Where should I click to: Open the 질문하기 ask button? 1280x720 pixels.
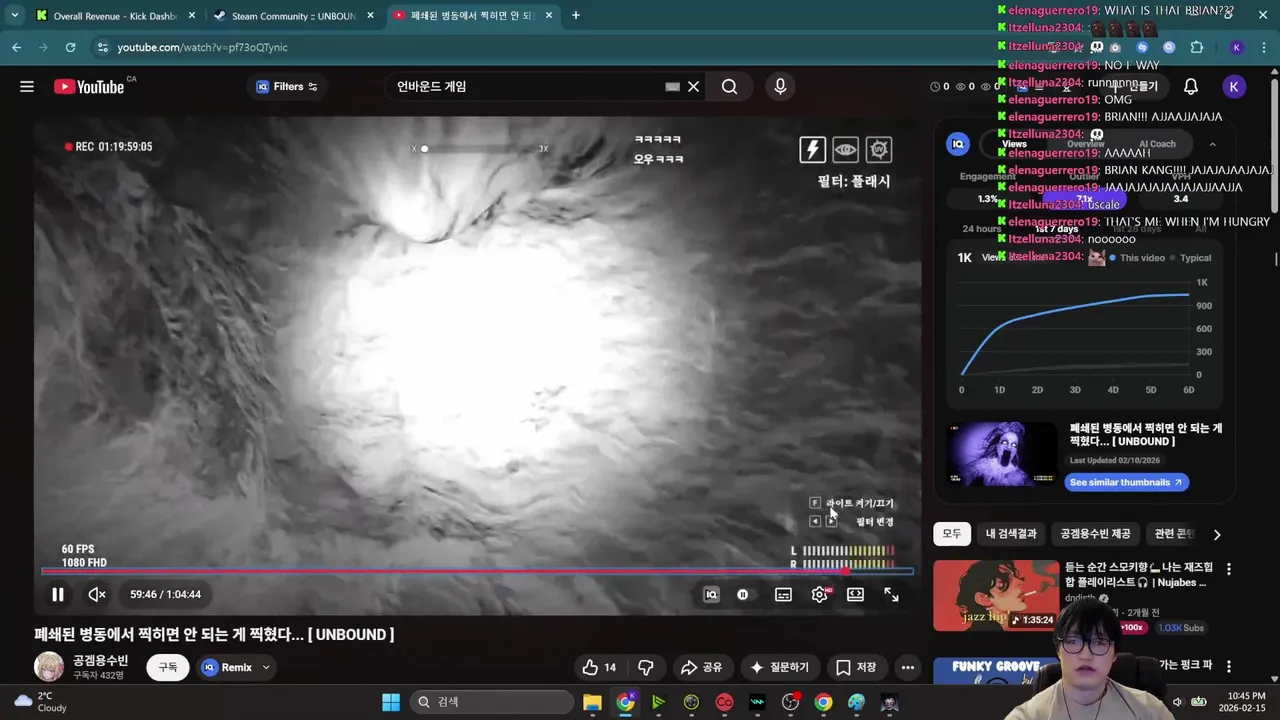pos(779,667)
